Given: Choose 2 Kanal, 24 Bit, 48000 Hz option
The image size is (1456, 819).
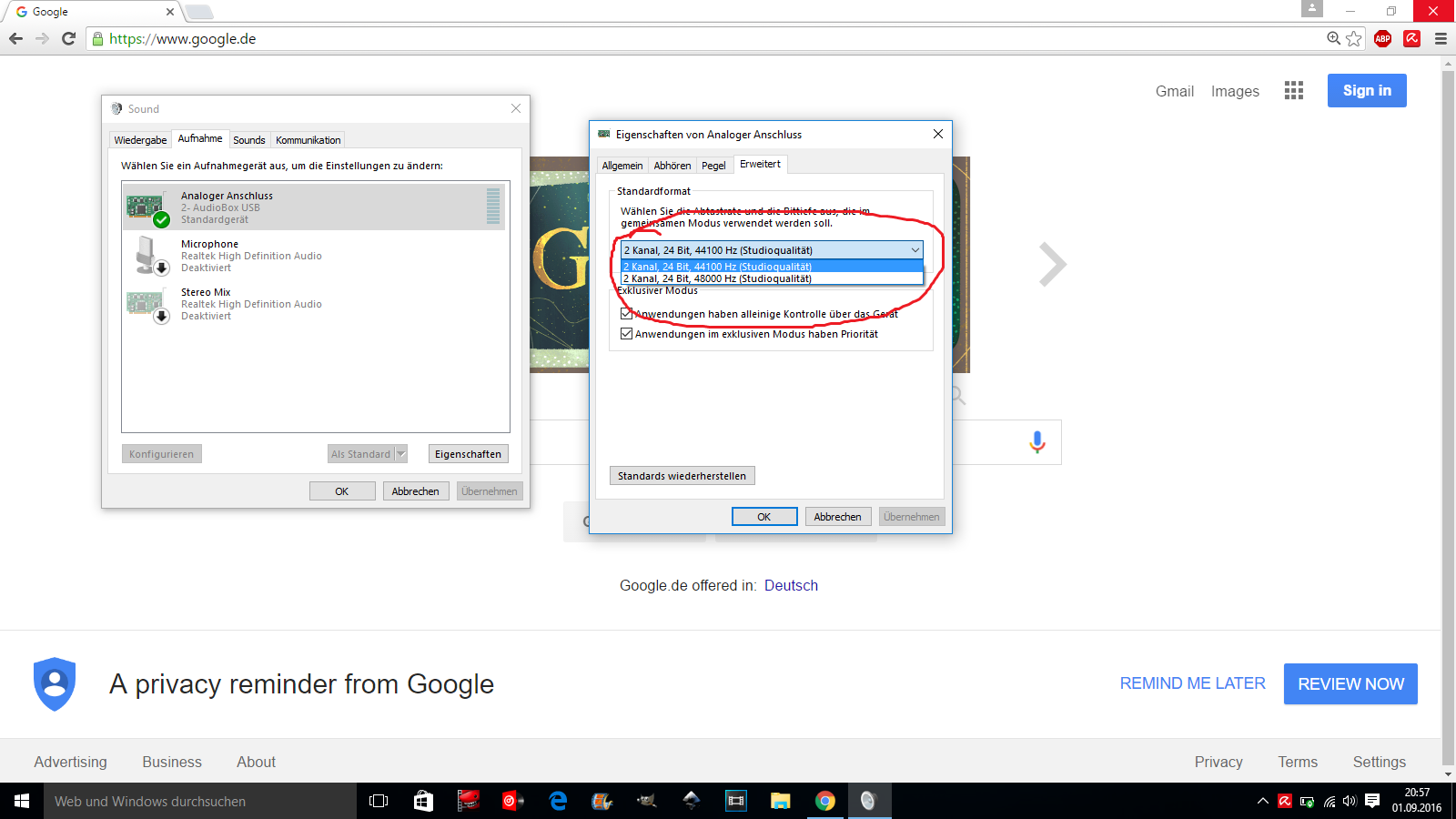Looking at the screenshot, I should (x=772, y=278).
